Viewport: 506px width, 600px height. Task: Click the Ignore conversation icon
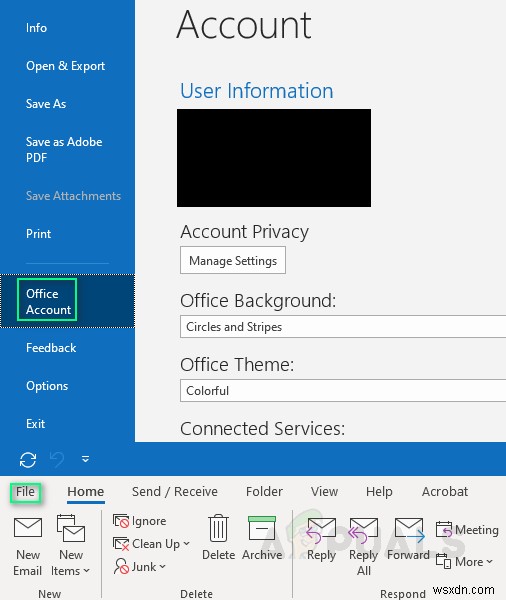121,521
